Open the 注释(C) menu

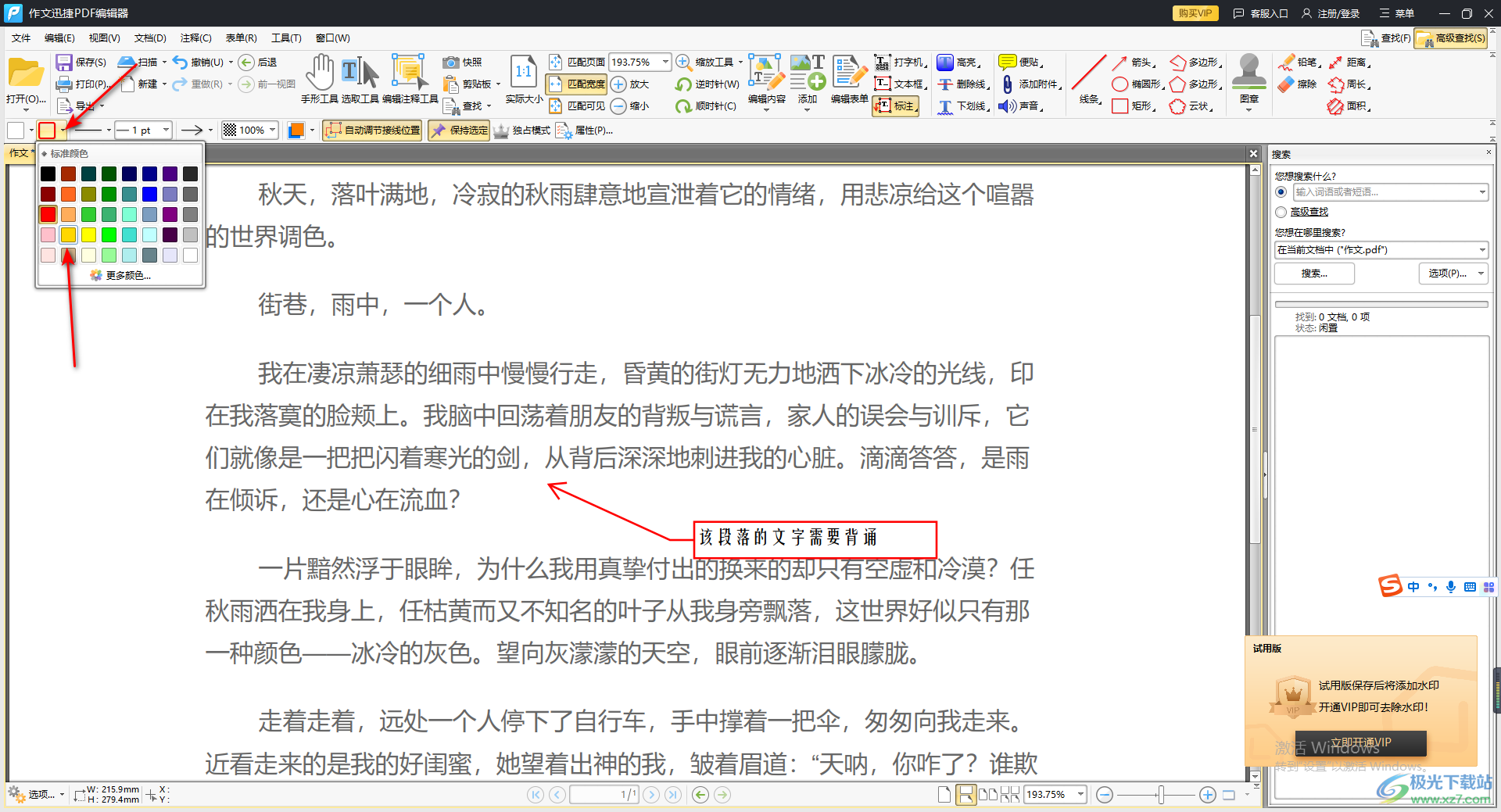pos(195,38)
